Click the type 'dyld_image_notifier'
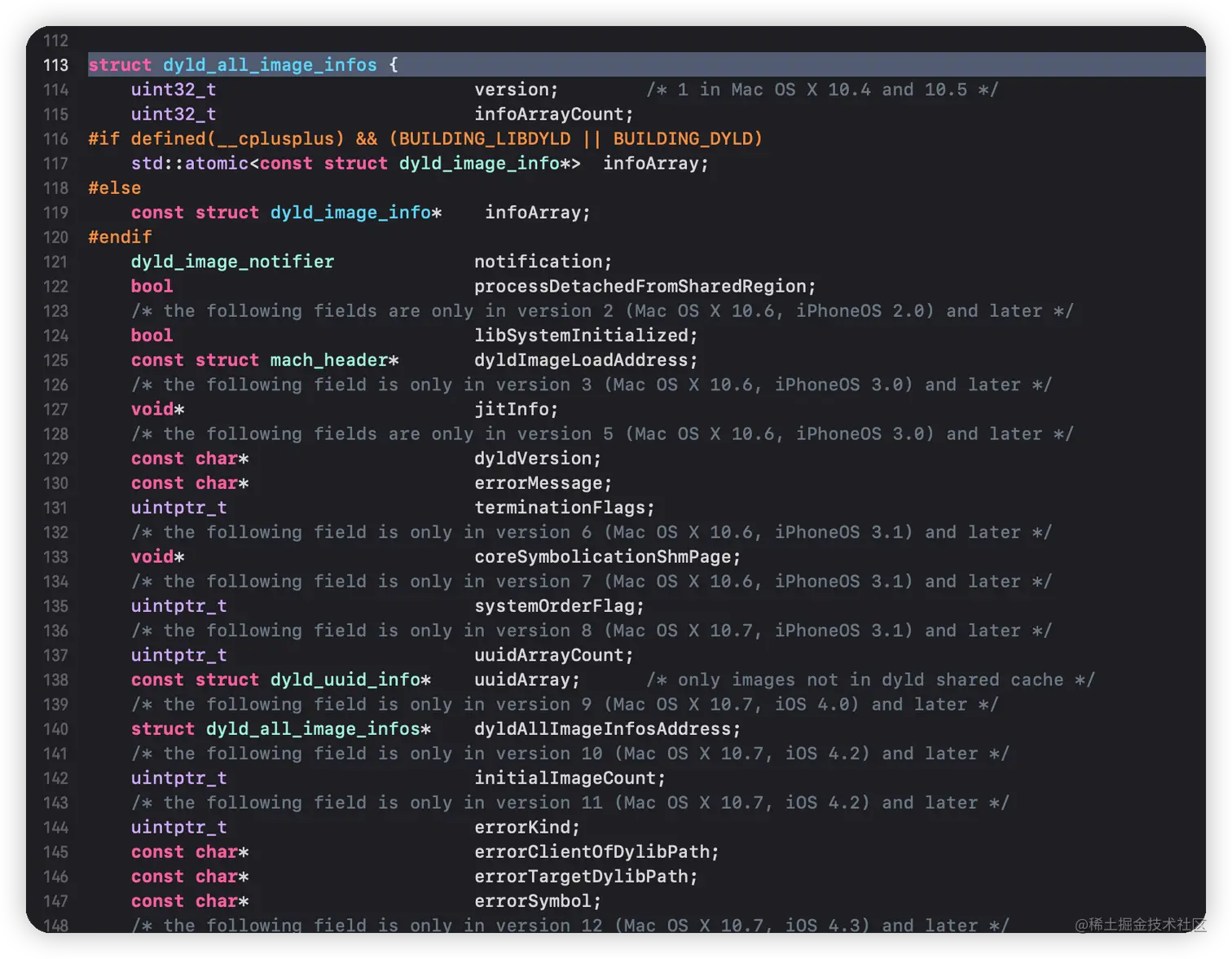Image resolution: width=1232 pixels, height=959 pixels. [x=233, y=262]
